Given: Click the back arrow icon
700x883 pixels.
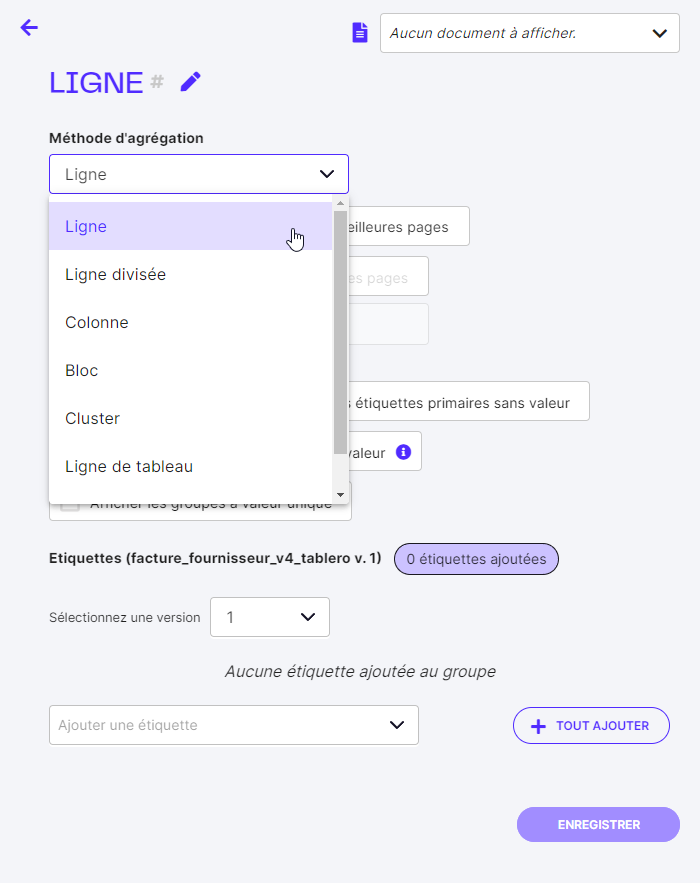Looking at the screenshot, I should tap(29, 28).
